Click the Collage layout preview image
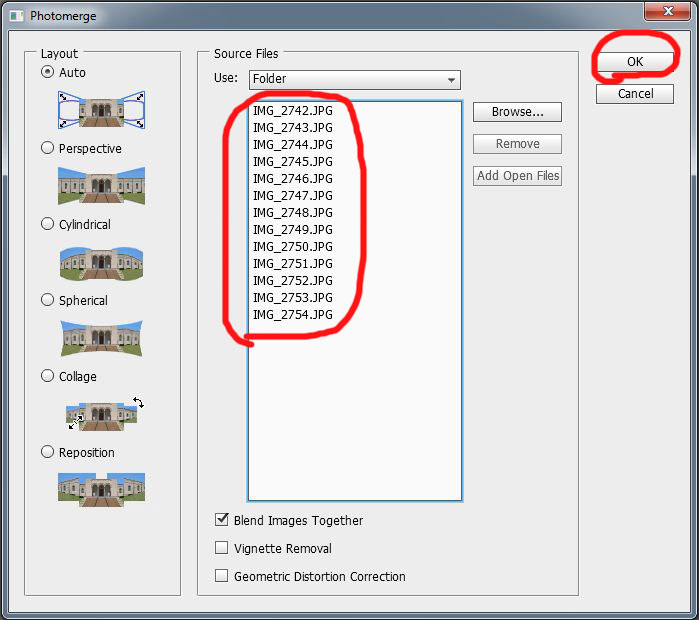Viewport: 699px width, 620px height. pyautogui.click(x=105, y=414)
